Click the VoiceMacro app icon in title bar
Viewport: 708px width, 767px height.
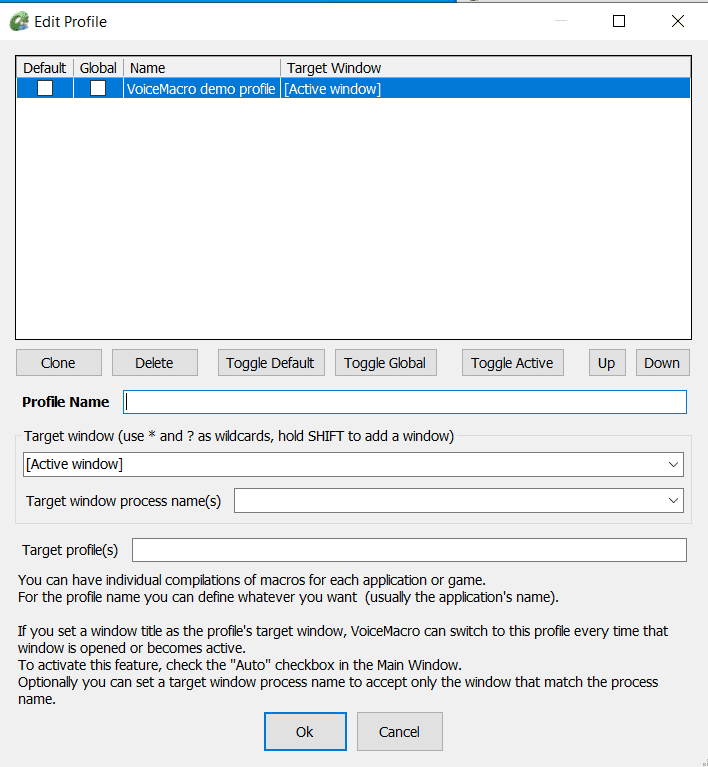coord(19,22)
